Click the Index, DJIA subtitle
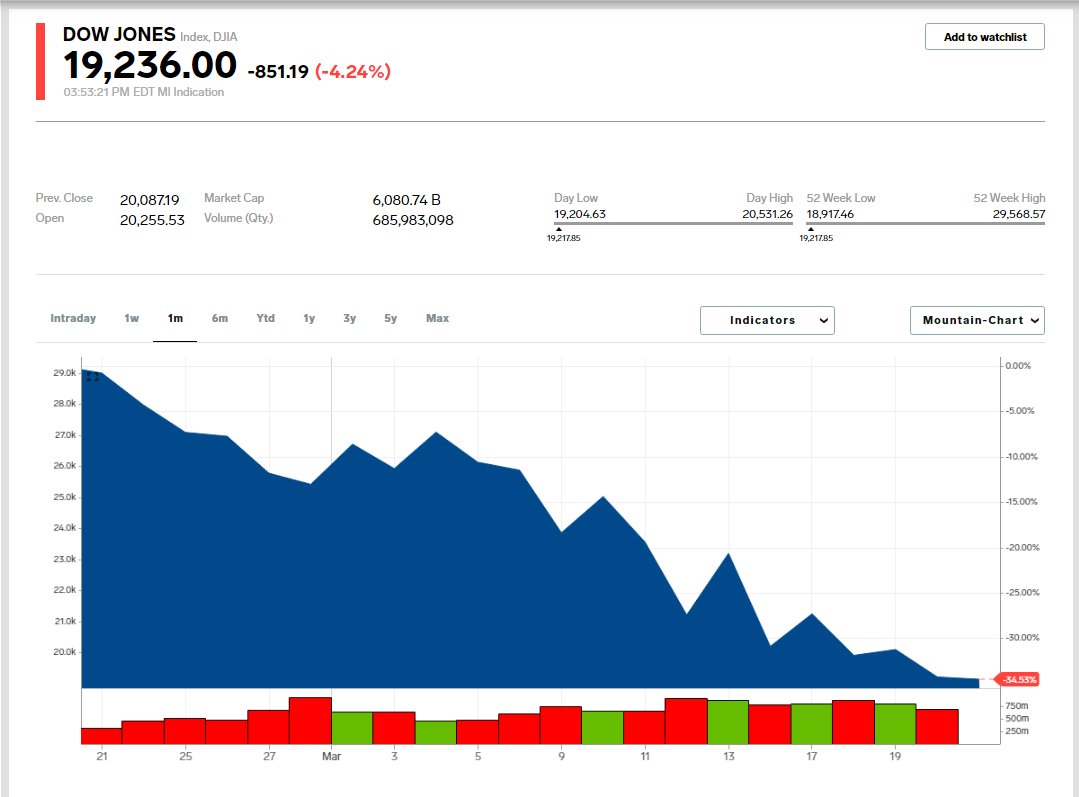The image size is (1079, 797). [x=209, y=36]
